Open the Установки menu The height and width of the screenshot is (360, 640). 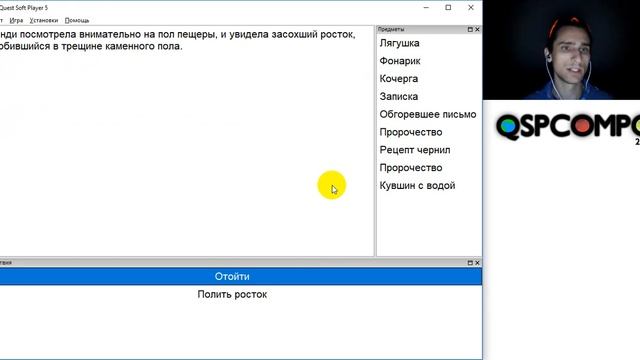click(x=44, y=20)
